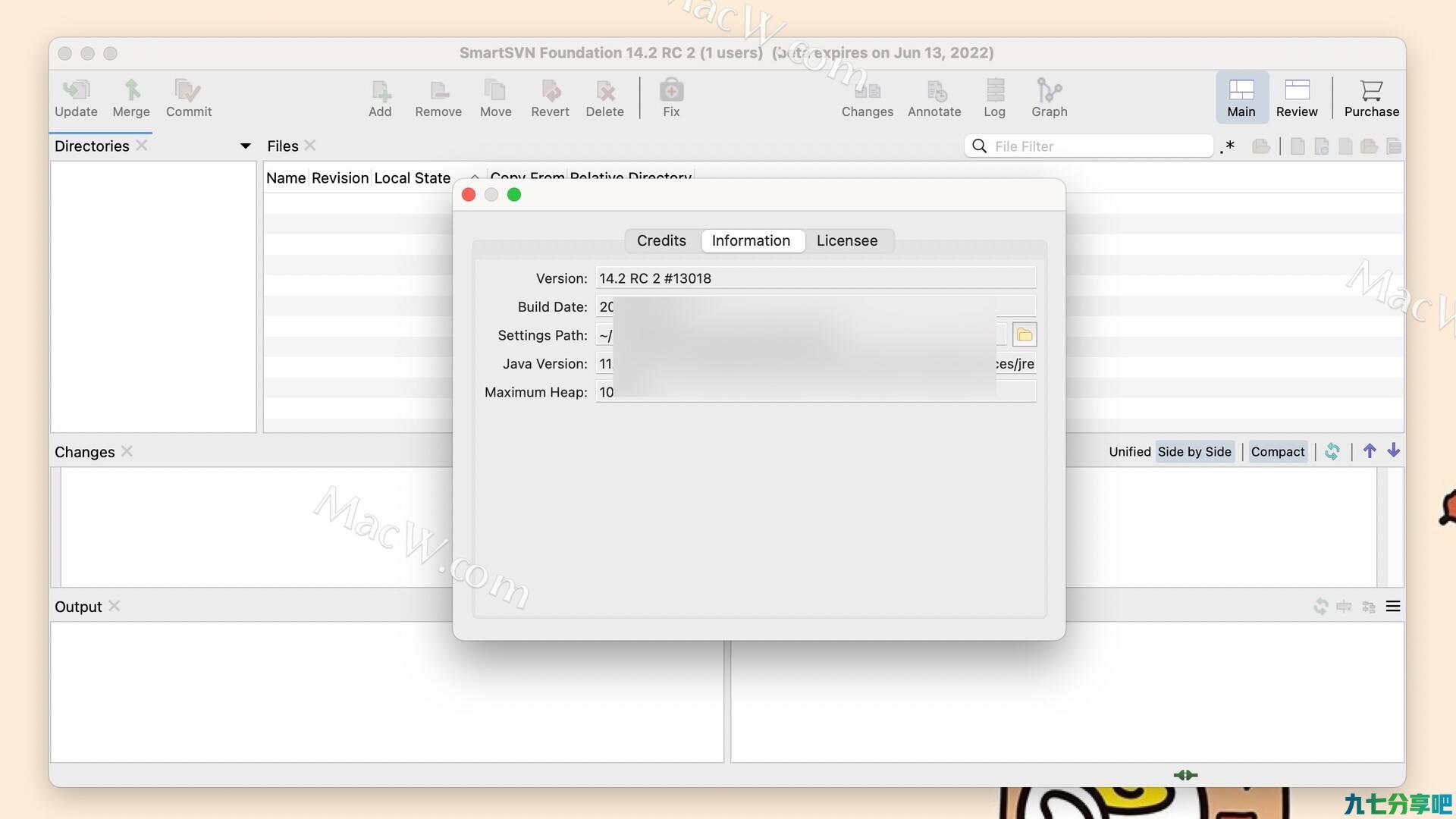Image resolution: width=1456 pixels, height=819 pixels.
Task: Click the Remove toolbar icon
Action: coord(438,99)
